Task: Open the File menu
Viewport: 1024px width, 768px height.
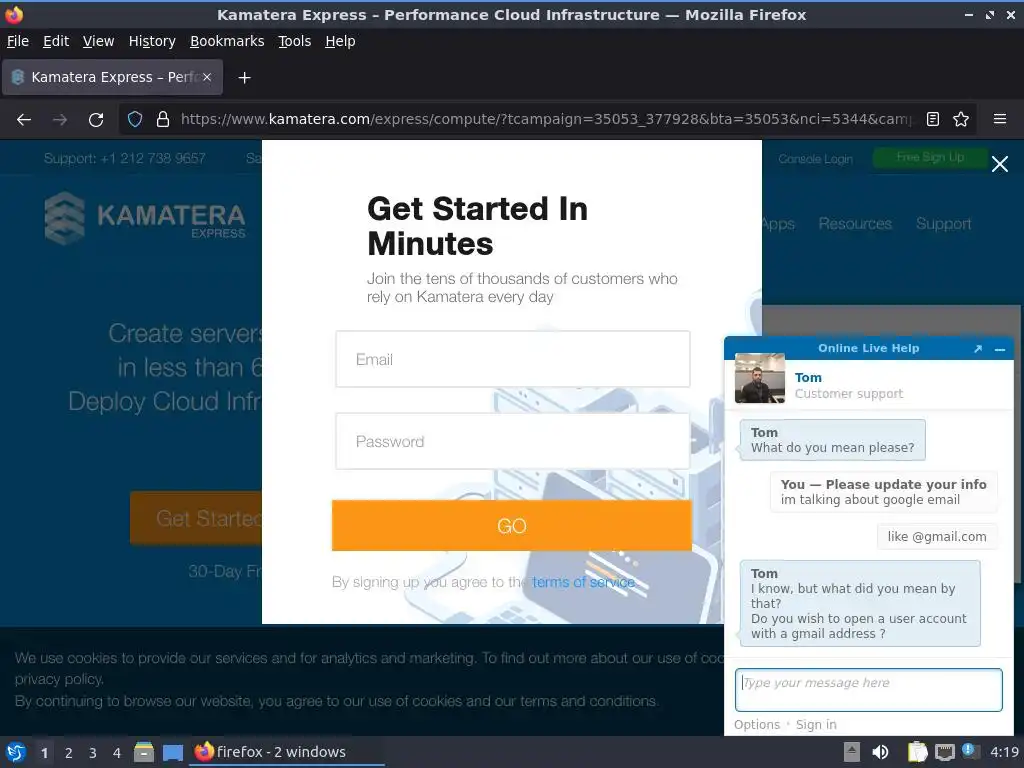Action: point(18,41)
